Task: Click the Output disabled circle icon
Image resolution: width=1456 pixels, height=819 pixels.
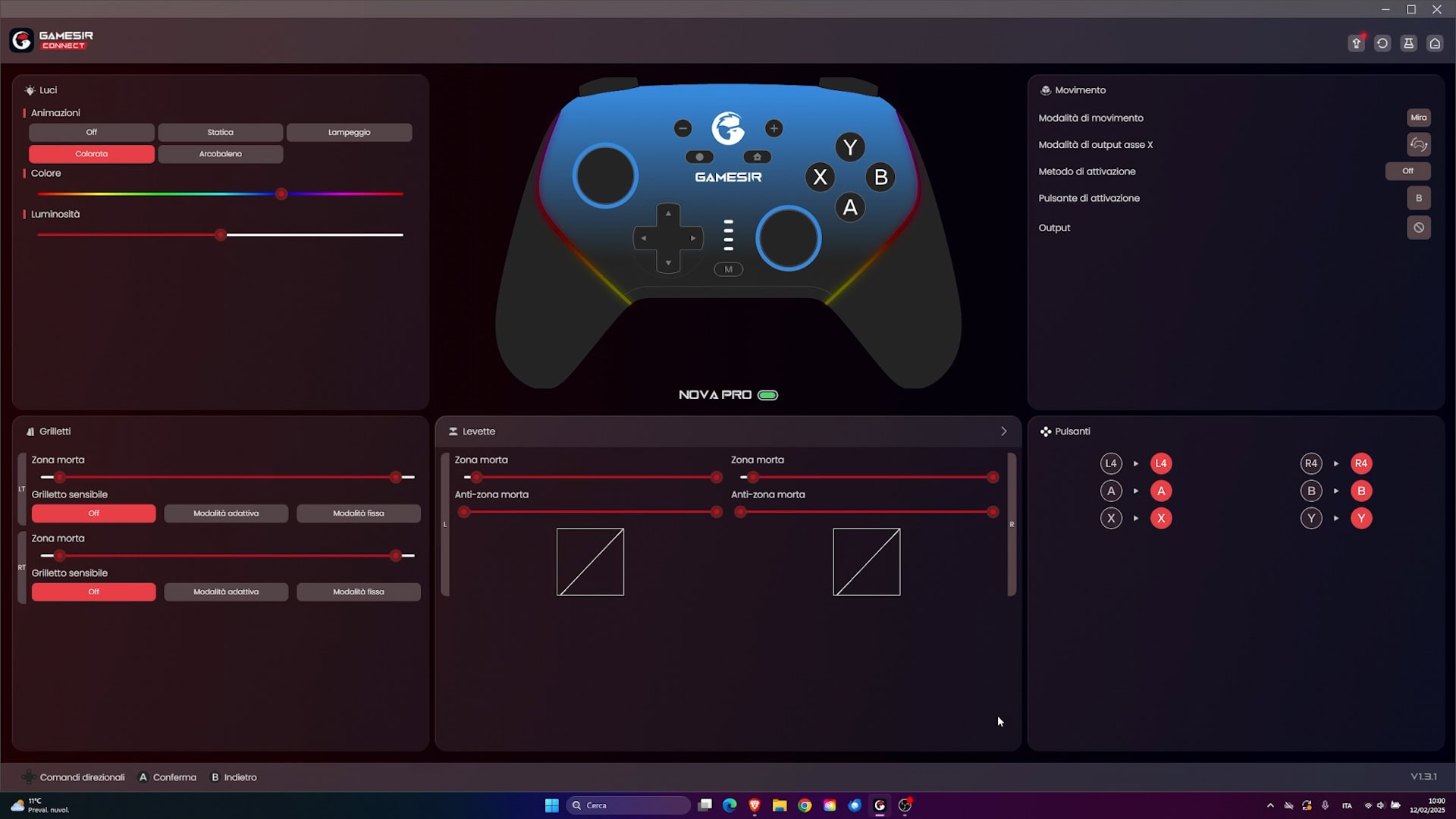Action: [1418, 227]
